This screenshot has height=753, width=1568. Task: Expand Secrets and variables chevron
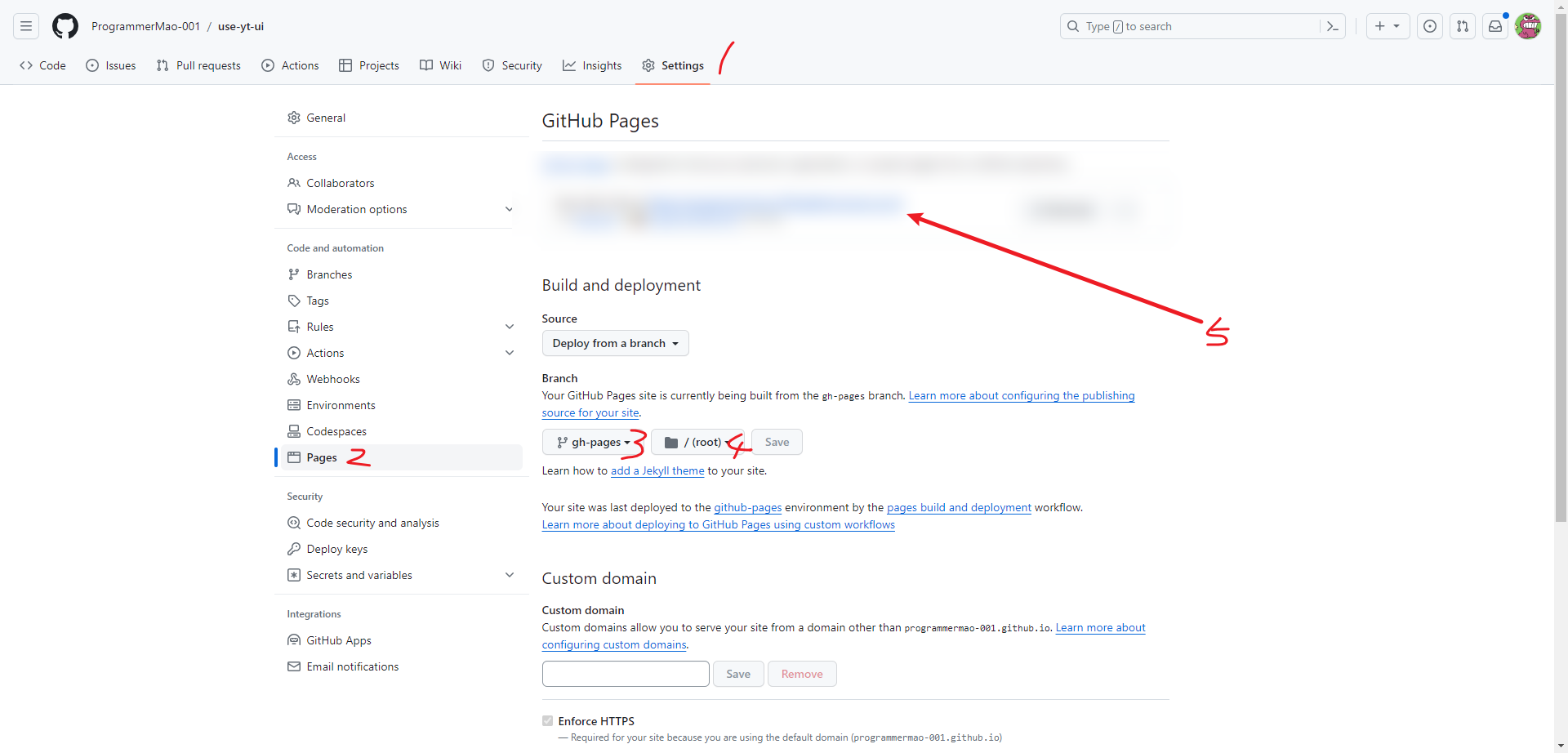click(510, 575)
